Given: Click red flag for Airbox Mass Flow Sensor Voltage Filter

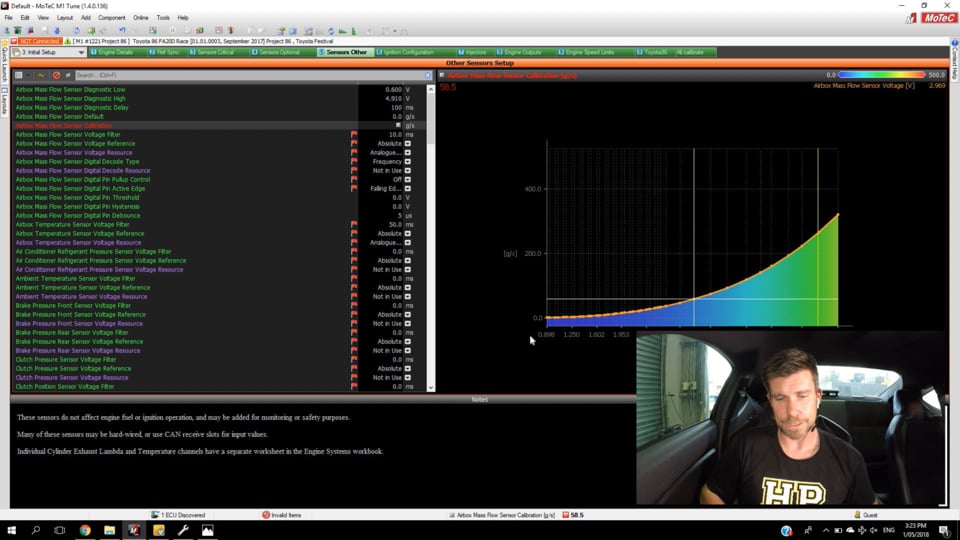Looking at the screenshot, I should pyautogui.click(x=354, y=135).
